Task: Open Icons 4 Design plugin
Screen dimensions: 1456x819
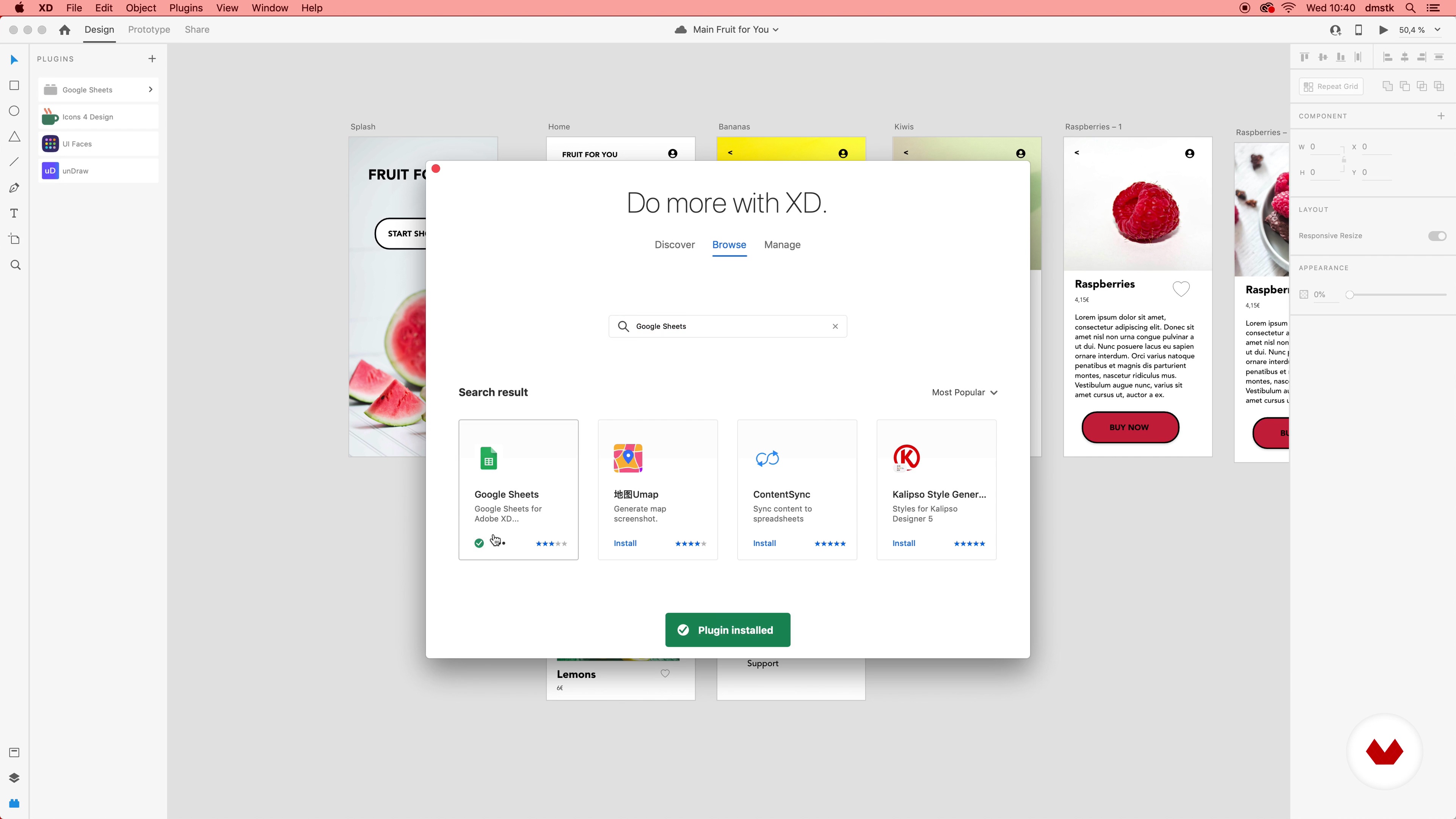Action: pyautogui.click(x=98, y=116)
